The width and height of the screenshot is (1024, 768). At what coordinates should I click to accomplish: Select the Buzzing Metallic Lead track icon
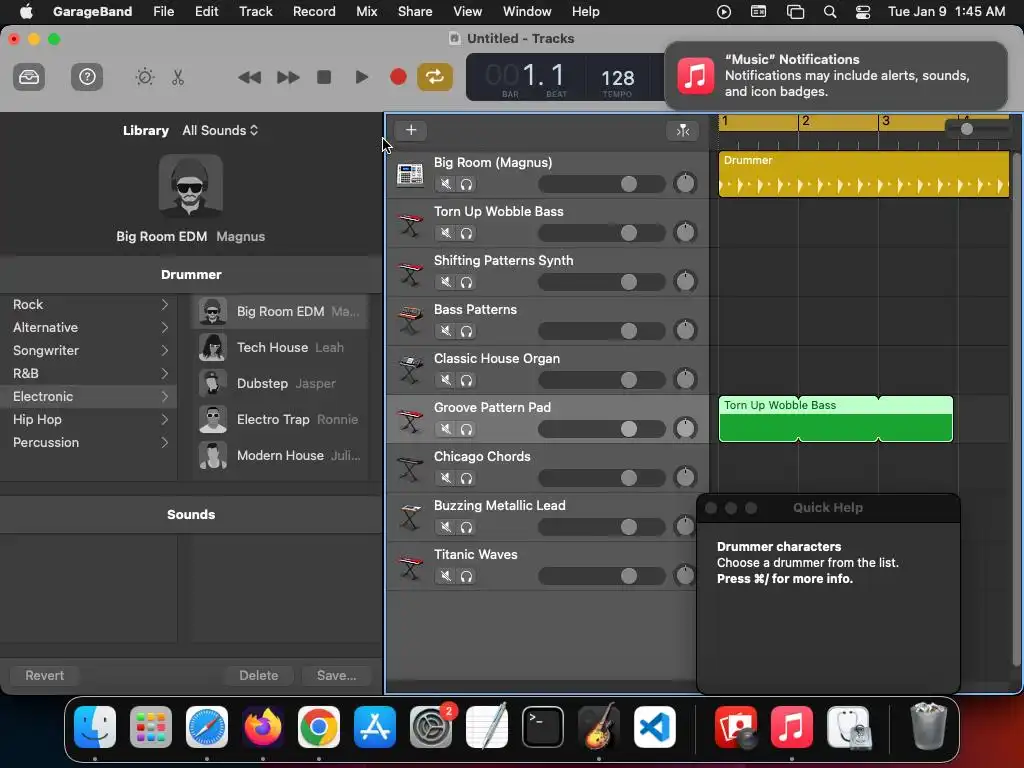410,517
